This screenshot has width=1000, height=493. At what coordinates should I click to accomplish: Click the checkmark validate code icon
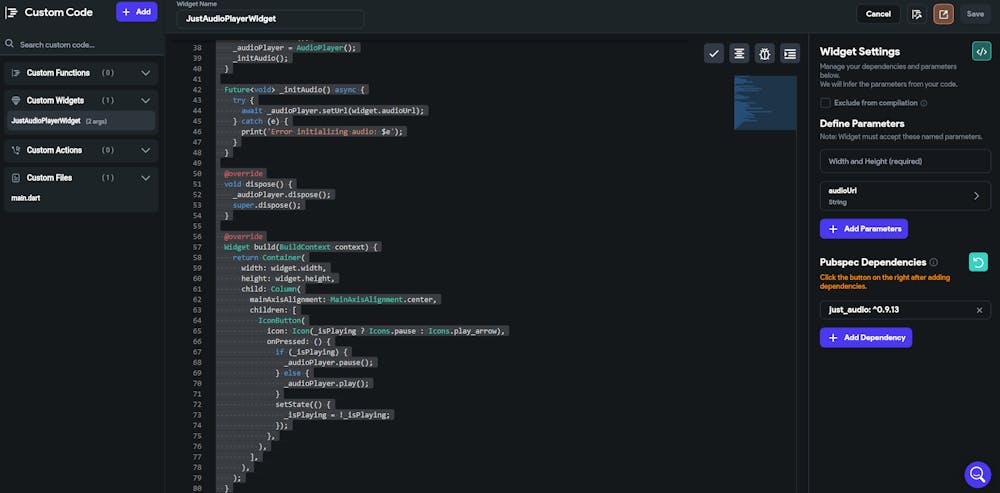coord(714,54)
